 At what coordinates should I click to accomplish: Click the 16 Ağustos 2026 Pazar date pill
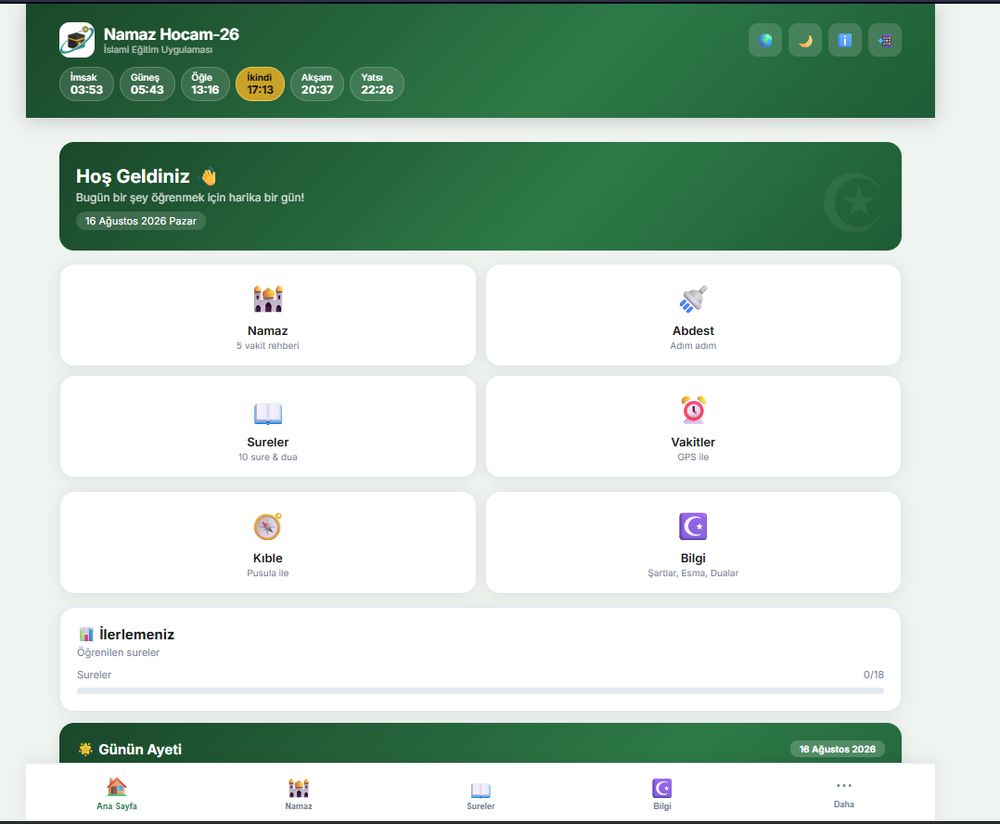[x=141, y=221]
